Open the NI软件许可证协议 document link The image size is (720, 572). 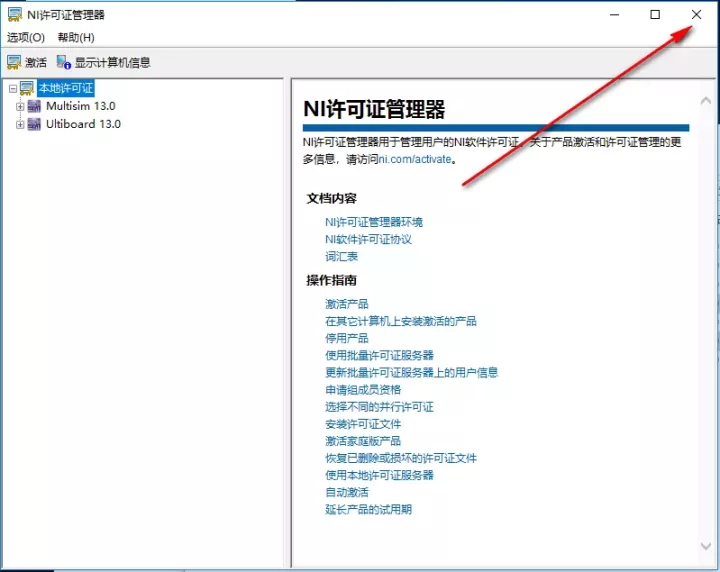[368, 239]
